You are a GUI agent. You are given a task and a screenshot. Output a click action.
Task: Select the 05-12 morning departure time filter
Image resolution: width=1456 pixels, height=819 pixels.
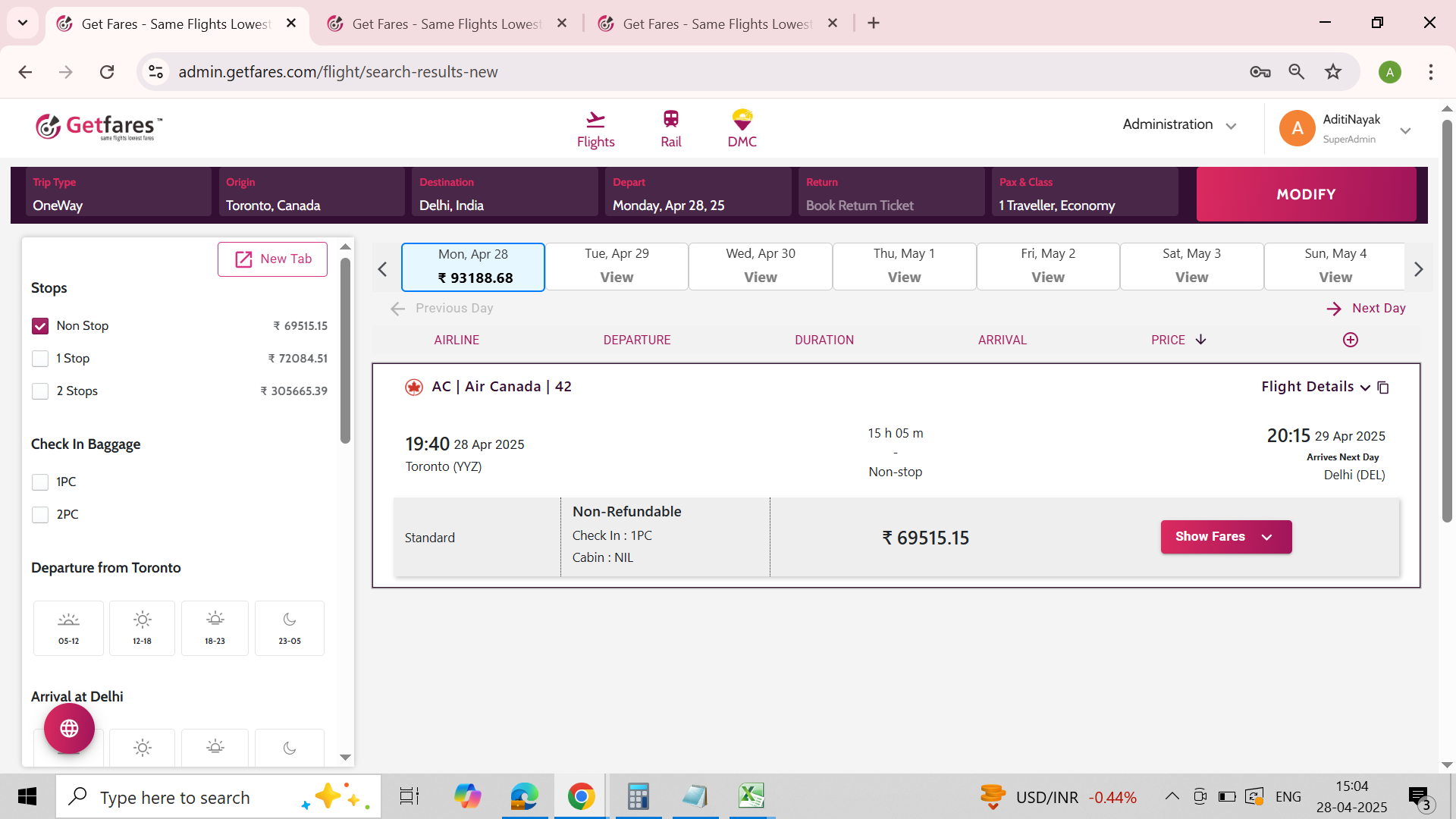68,628
